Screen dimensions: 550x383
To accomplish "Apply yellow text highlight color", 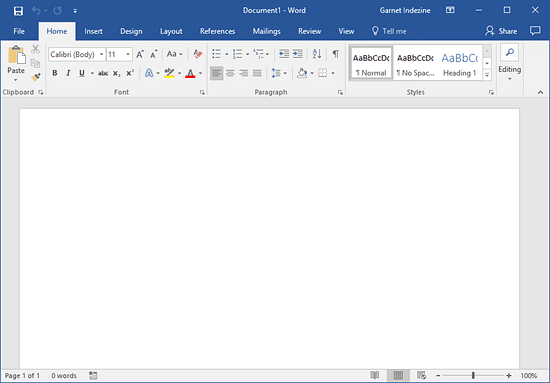I will (x=169, y=73).
